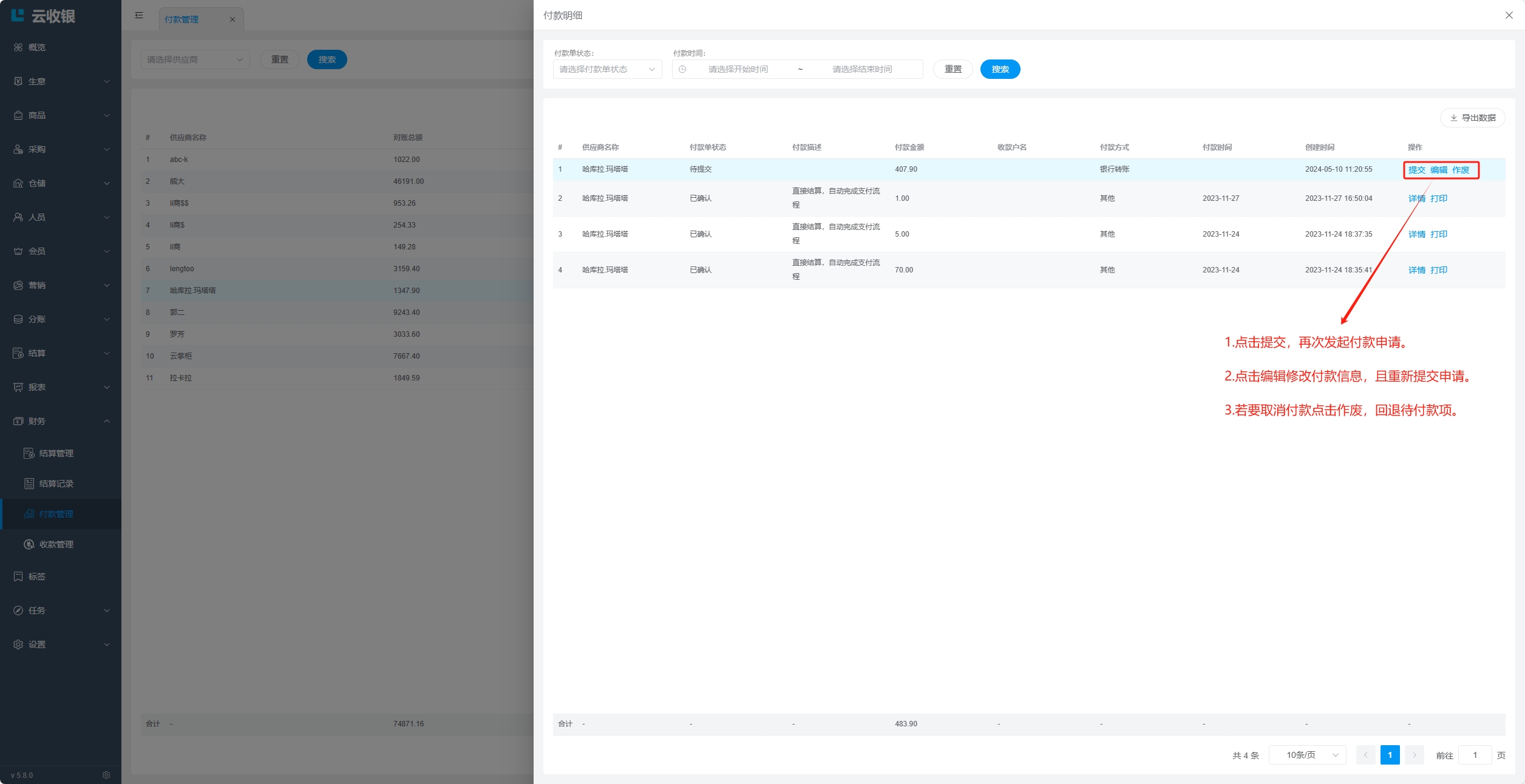Open 结算记录 sidebar item

(x=56, y=484)
